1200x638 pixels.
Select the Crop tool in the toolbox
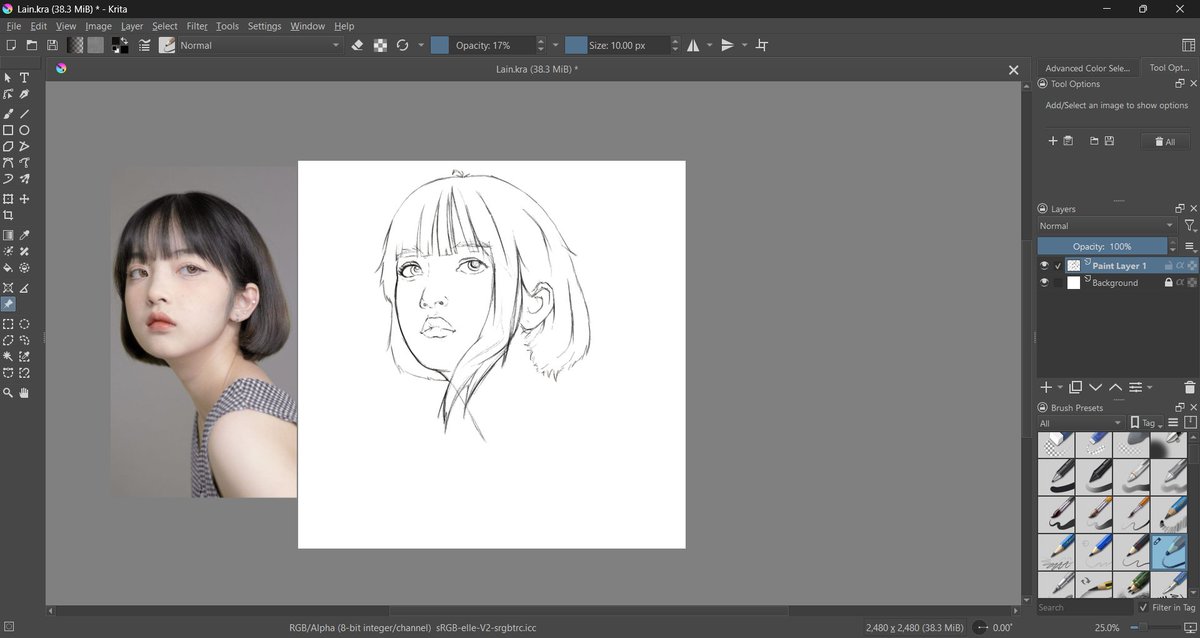pos(8,215)
